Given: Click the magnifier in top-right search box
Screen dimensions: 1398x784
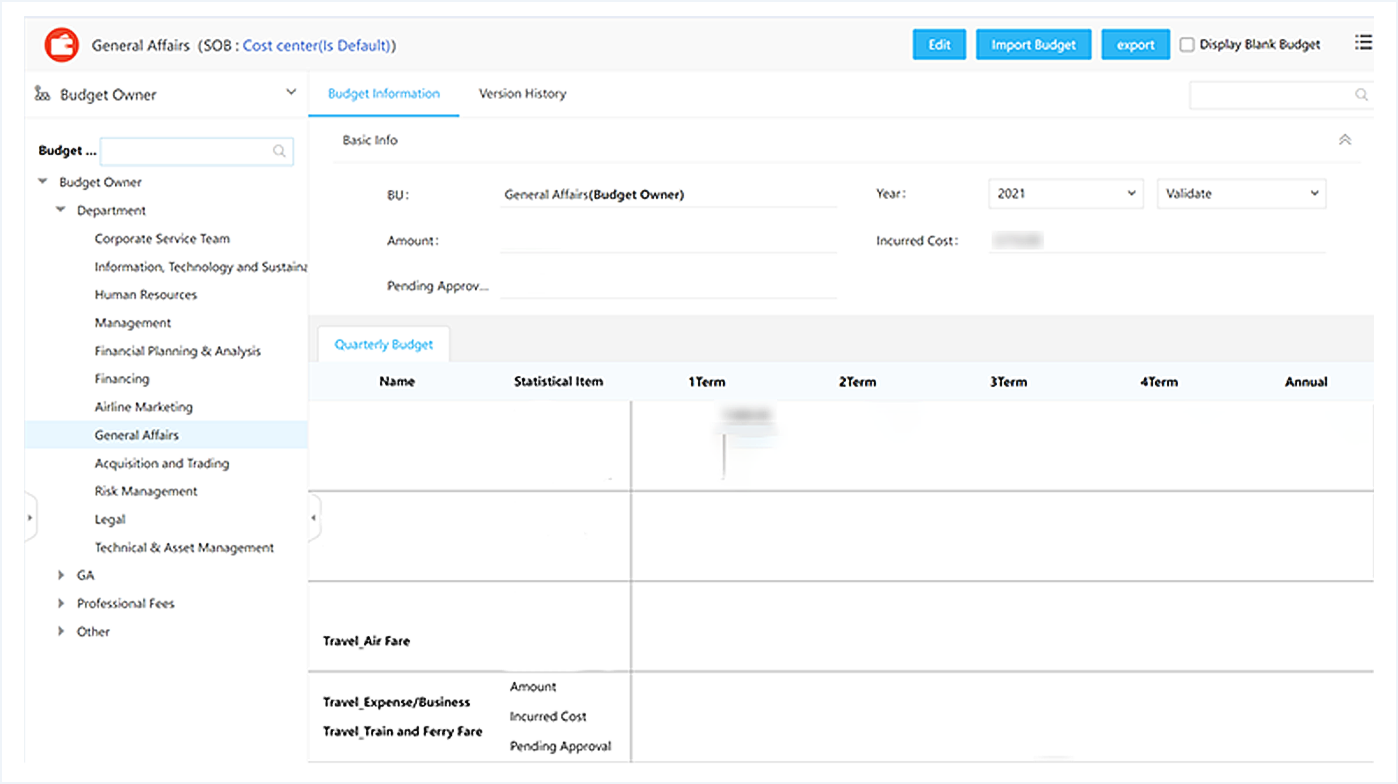Looking at the screenshot, I should click(x=1361, y=95).
